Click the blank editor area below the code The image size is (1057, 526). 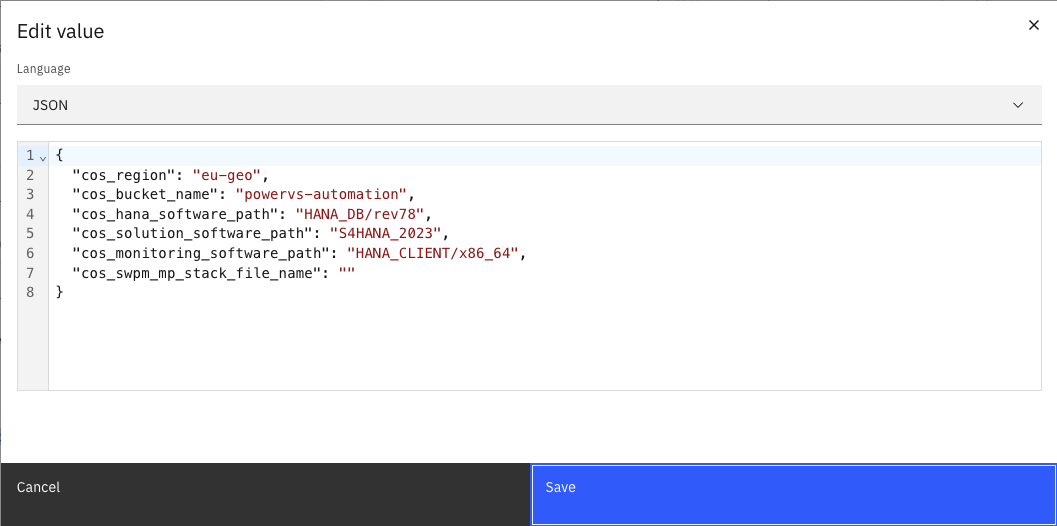[x=540, y=345]
